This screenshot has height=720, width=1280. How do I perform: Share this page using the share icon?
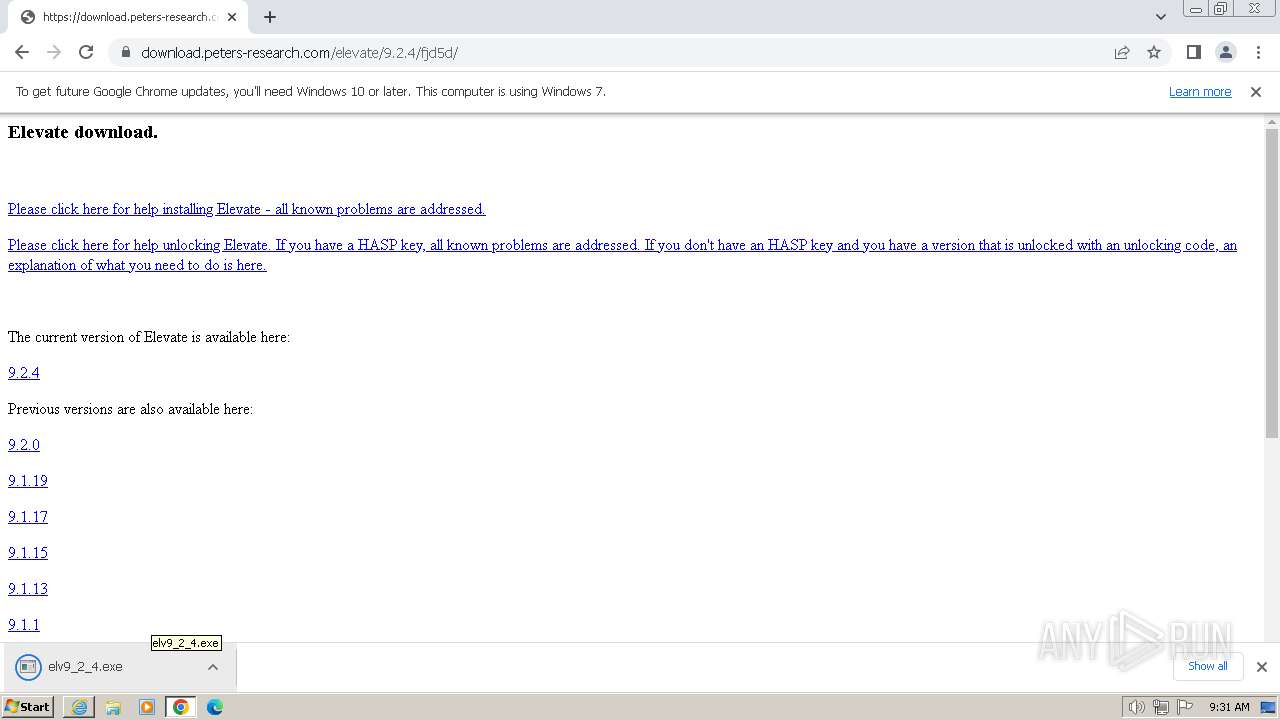(x=1122, y=52)
